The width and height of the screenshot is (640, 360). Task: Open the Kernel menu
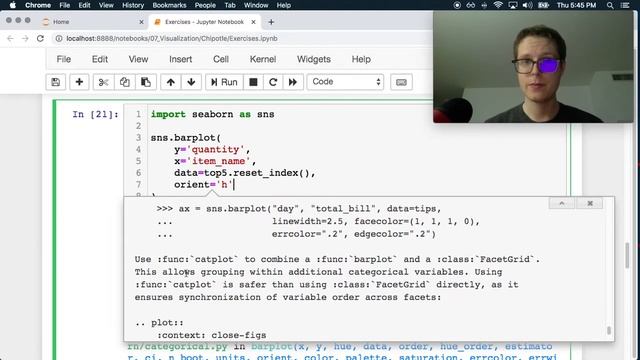(x=263, y=59)
